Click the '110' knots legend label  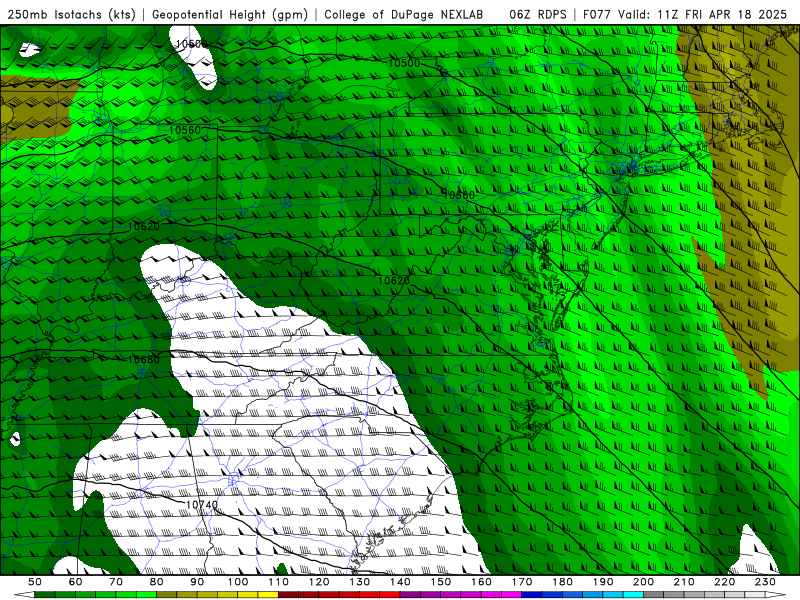pyautogui.click(x=278, y=582)
